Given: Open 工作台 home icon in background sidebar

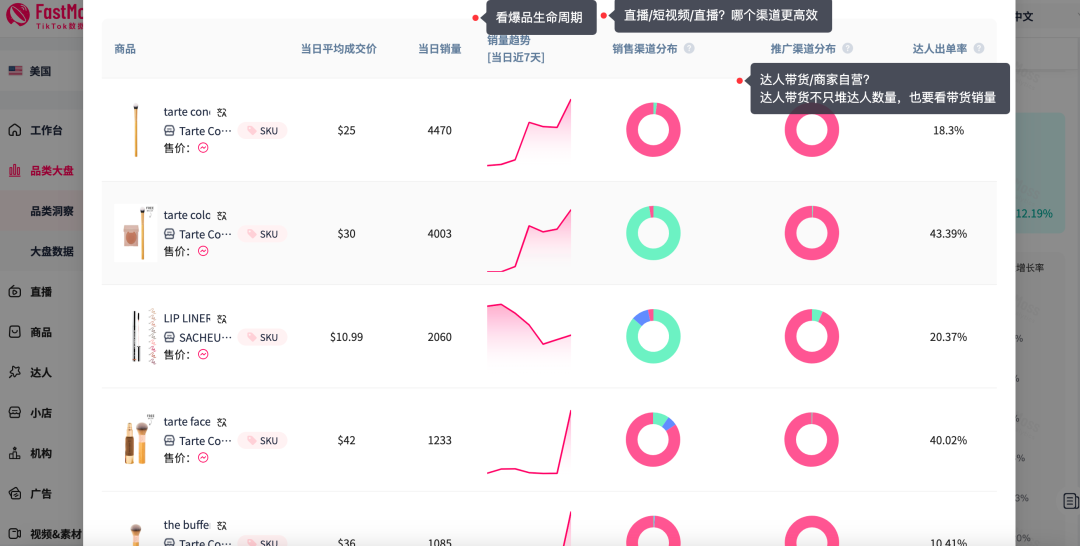Looking at the screenshot, I should click(14, 130).
